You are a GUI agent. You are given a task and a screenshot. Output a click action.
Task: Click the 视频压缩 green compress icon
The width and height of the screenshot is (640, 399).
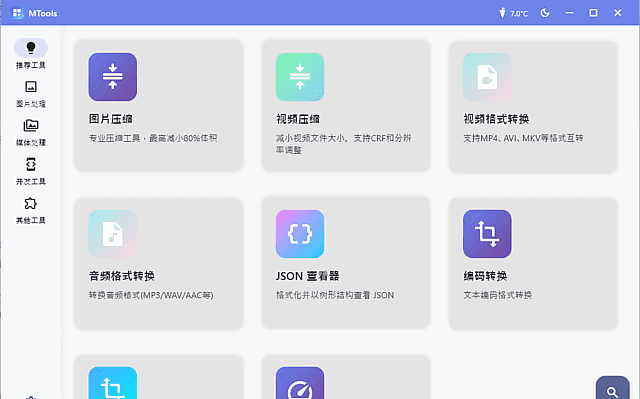click(300, 77)
